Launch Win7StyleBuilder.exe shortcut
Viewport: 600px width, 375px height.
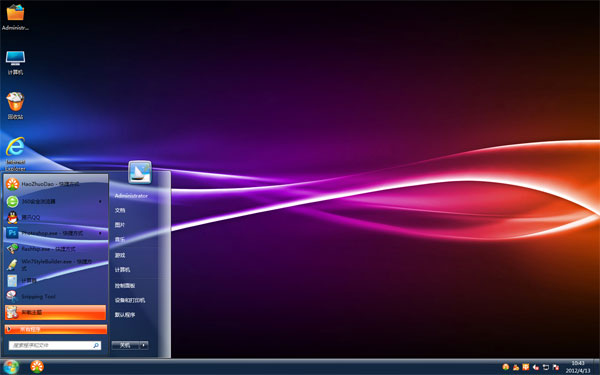coord(56,264)
